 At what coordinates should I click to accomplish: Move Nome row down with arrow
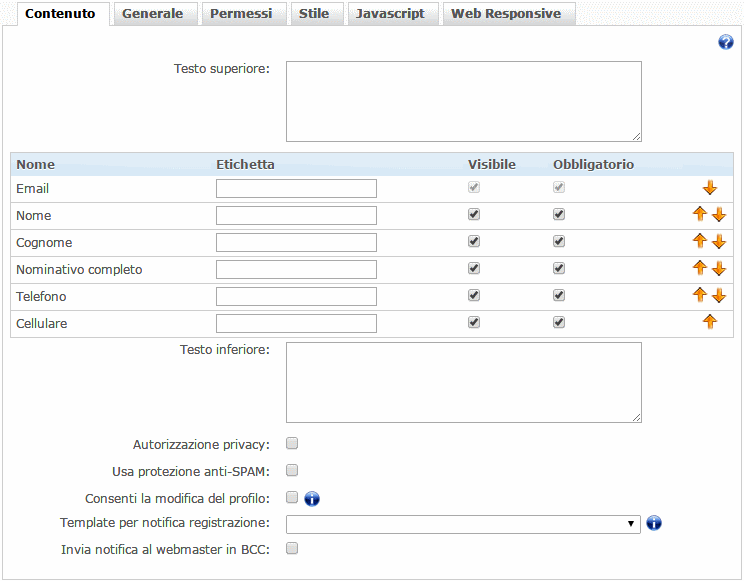tap(719, 215)
